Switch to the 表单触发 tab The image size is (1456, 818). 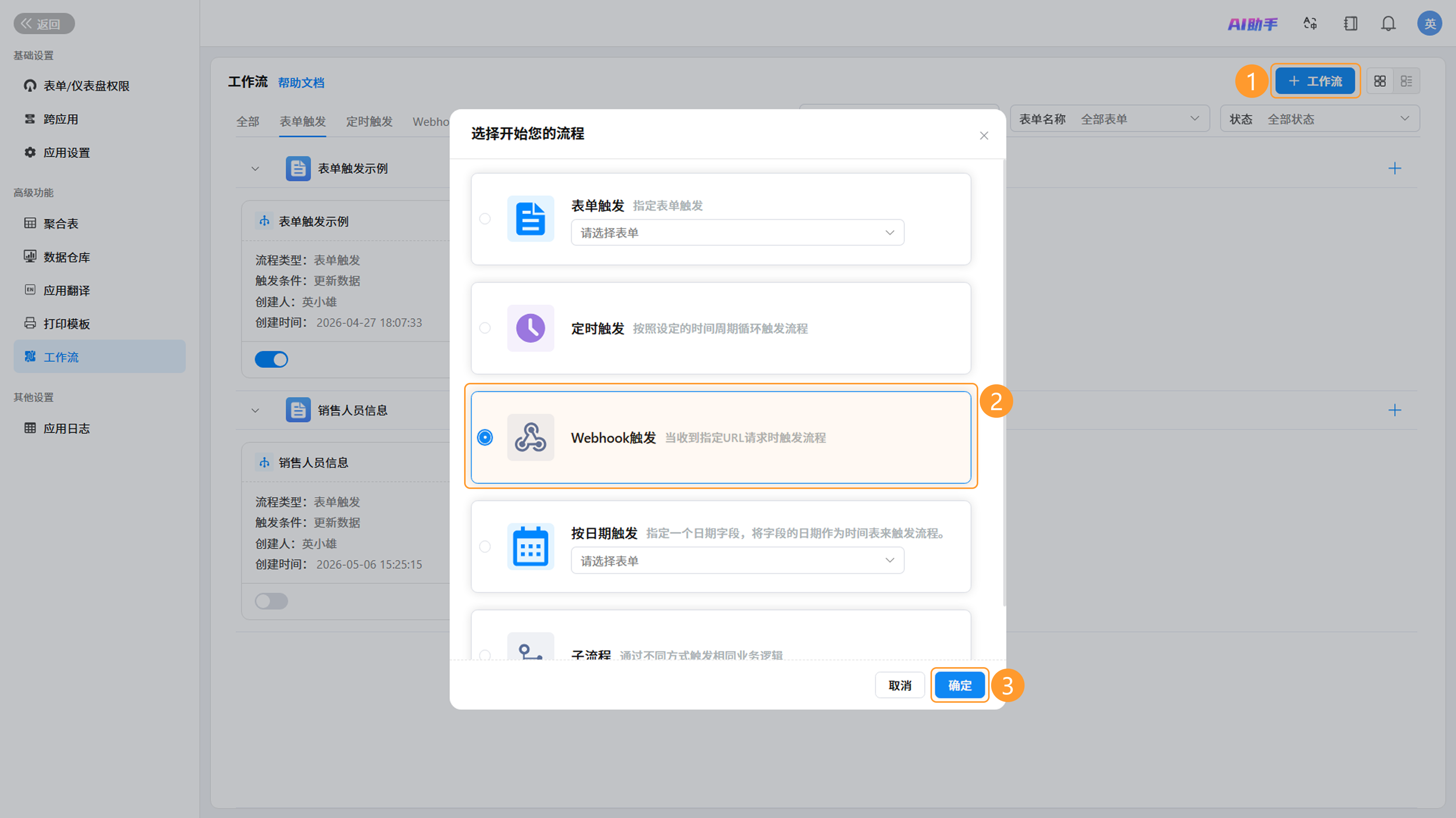[303, 121]
